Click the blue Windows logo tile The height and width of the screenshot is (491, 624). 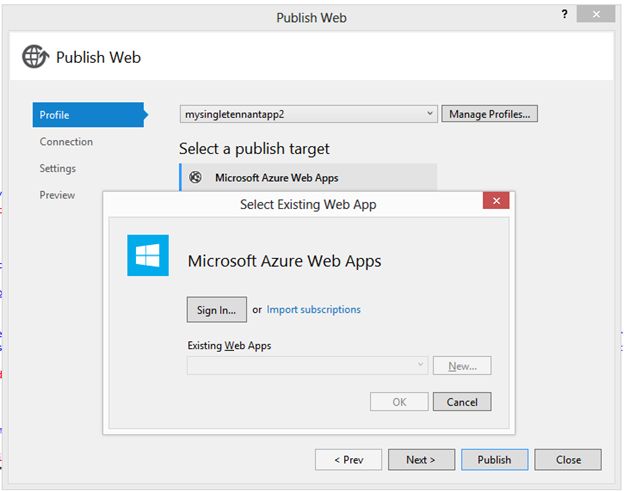pos(148,255)
